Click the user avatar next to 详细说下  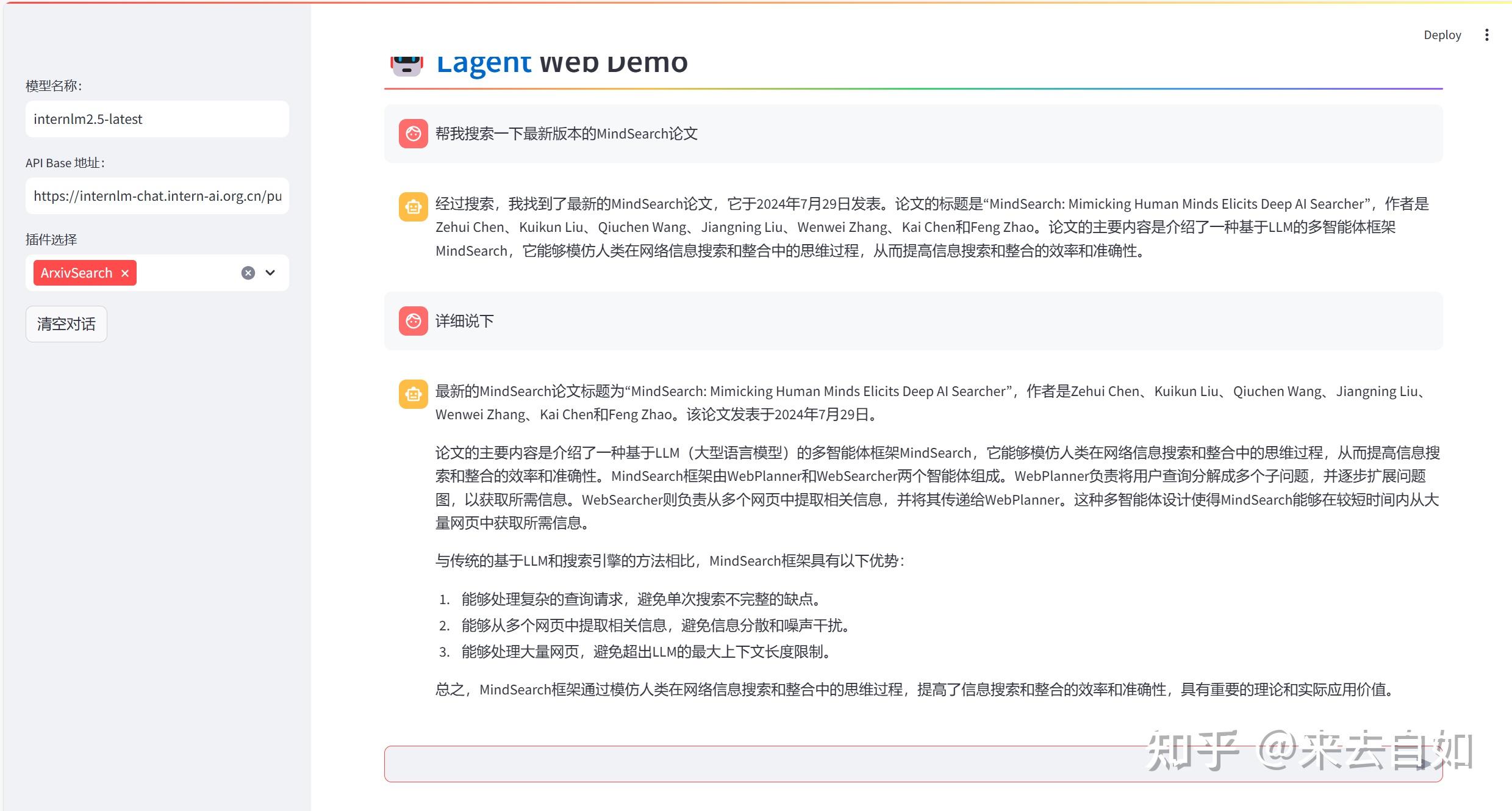tap(413, 321)
